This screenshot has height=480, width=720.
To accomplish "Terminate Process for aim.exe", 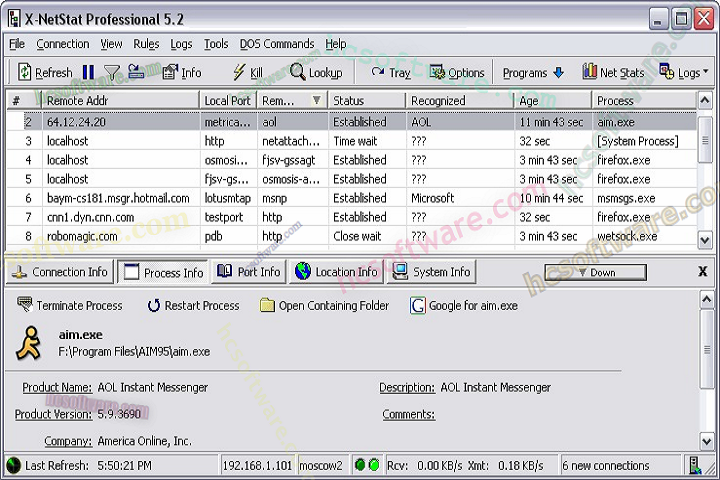I will pyautogui.click(x=69, y=305).
